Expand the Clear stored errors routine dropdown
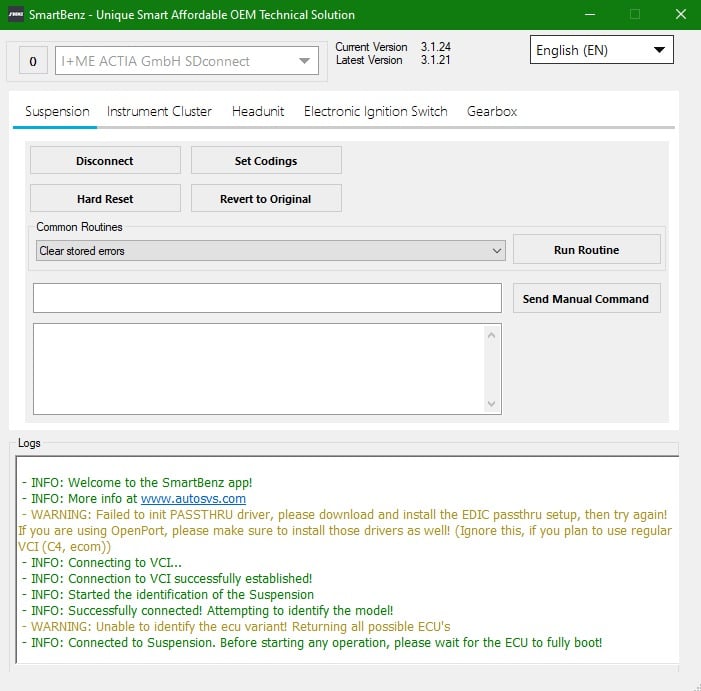 (270, 251)
